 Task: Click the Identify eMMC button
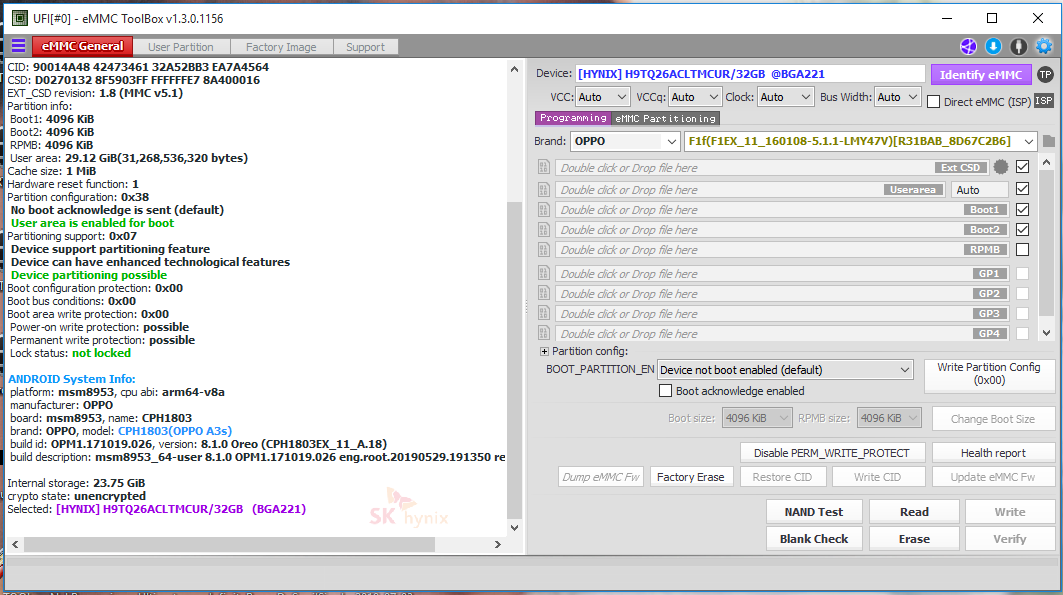tap(980, 75)
